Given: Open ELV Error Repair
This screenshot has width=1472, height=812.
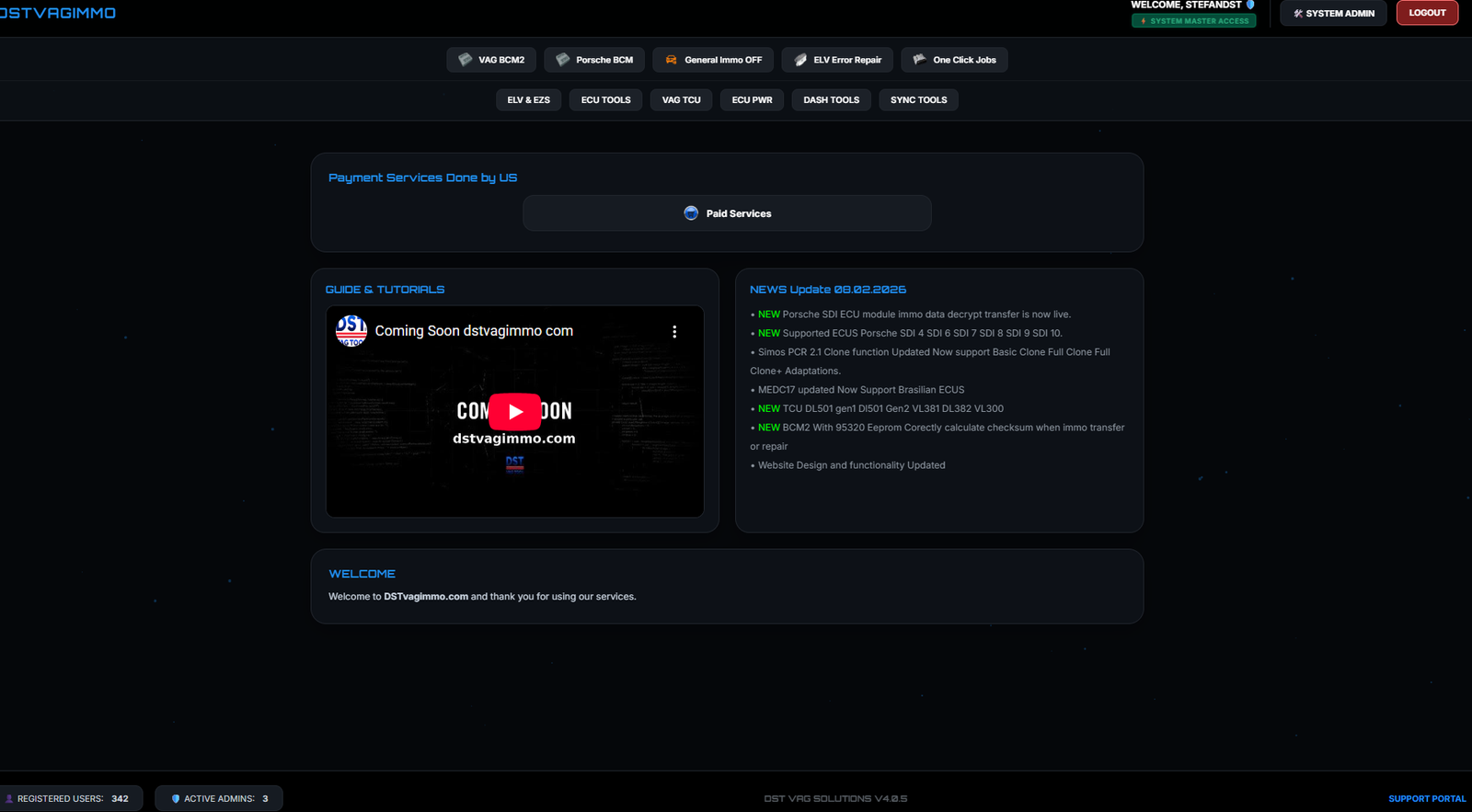Looking at the screenshot, I should [837, 60].
